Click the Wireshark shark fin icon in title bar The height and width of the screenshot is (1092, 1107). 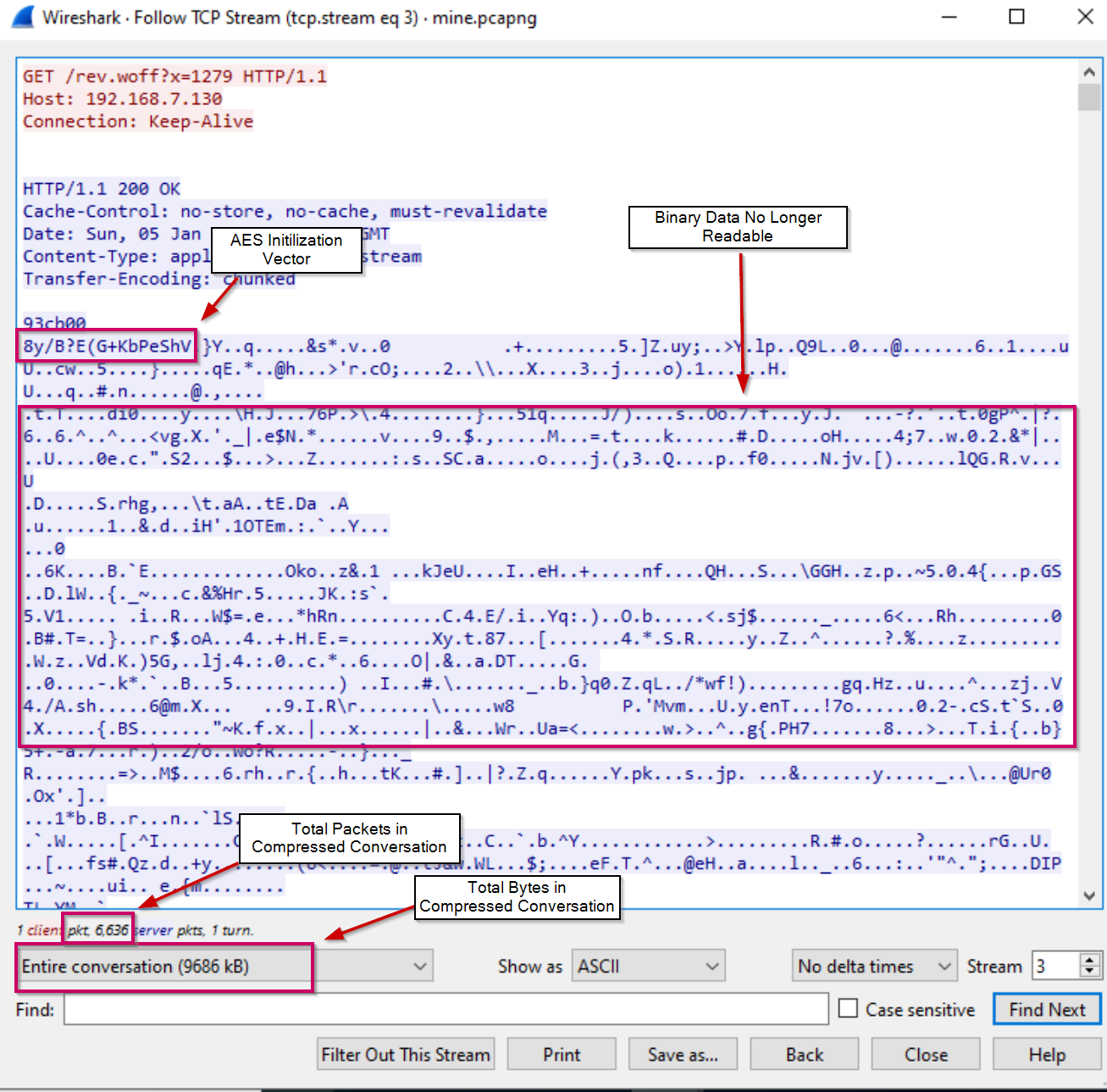point(23,18)
